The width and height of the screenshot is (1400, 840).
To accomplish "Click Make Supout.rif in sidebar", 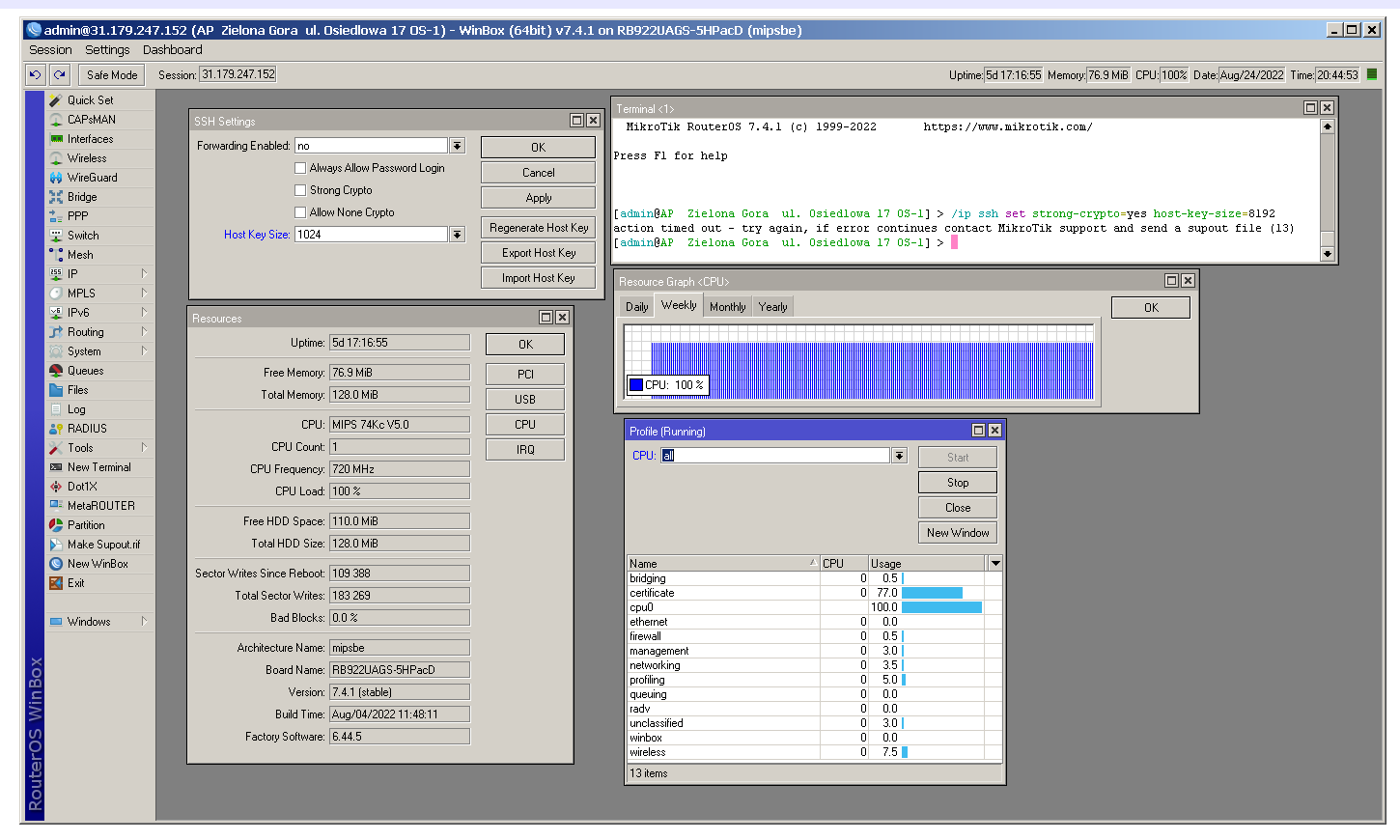I will click(103, 545).
